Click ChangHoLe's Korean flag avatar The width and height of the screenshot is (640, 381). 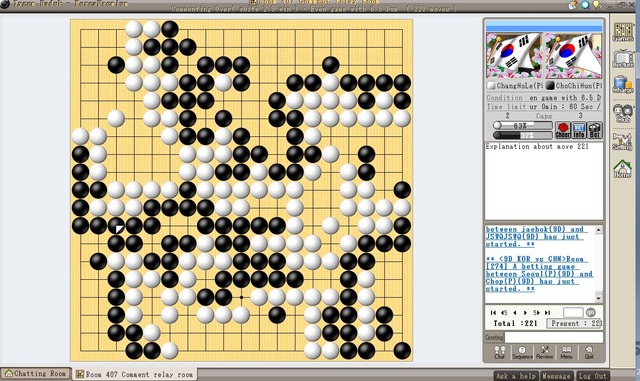[514, 56]
